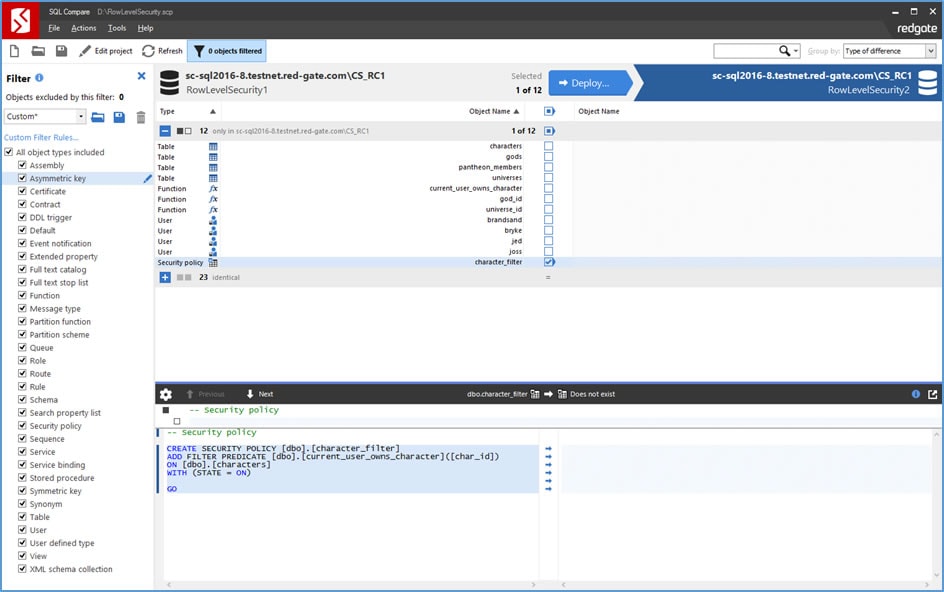Image resolution: width=944 pixels, height=592 pixels.
Task: Click SQL Compare logo icon
Action: (20, 21)
